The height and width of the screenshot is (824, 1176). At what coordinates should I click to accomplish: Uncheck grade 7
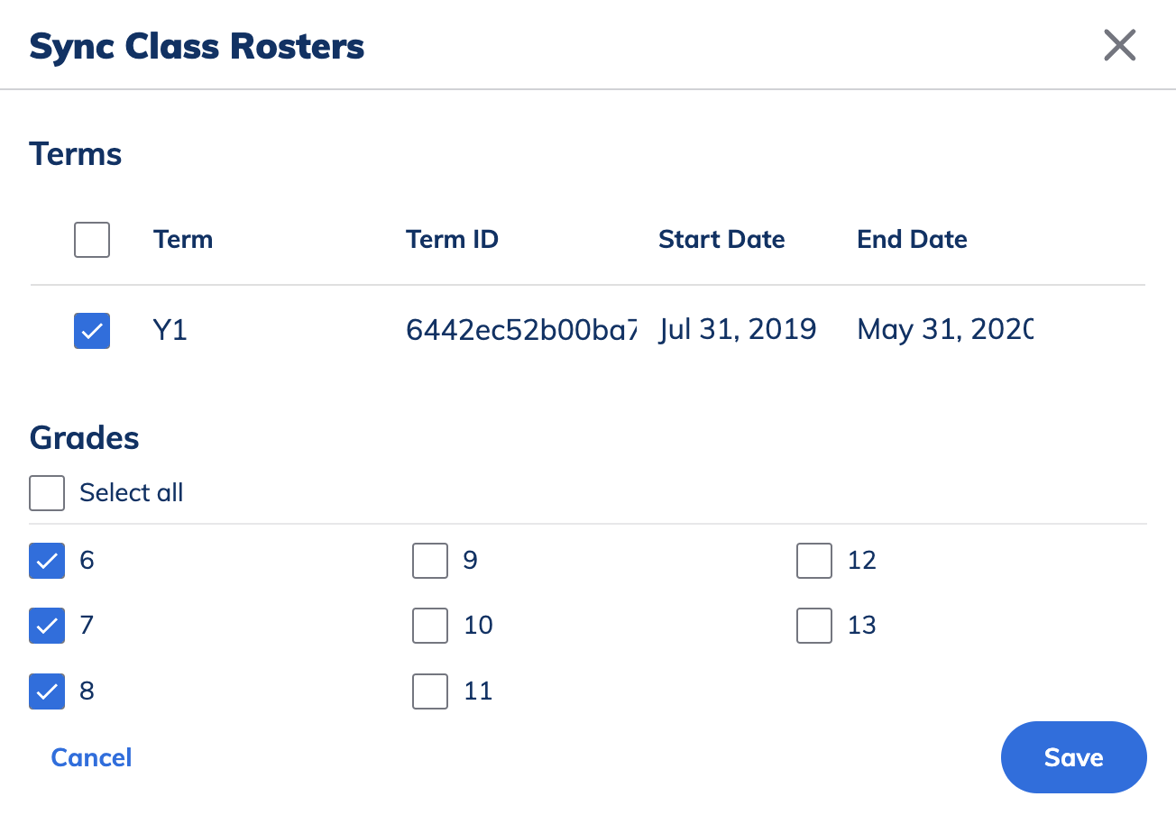pos(47,625)
